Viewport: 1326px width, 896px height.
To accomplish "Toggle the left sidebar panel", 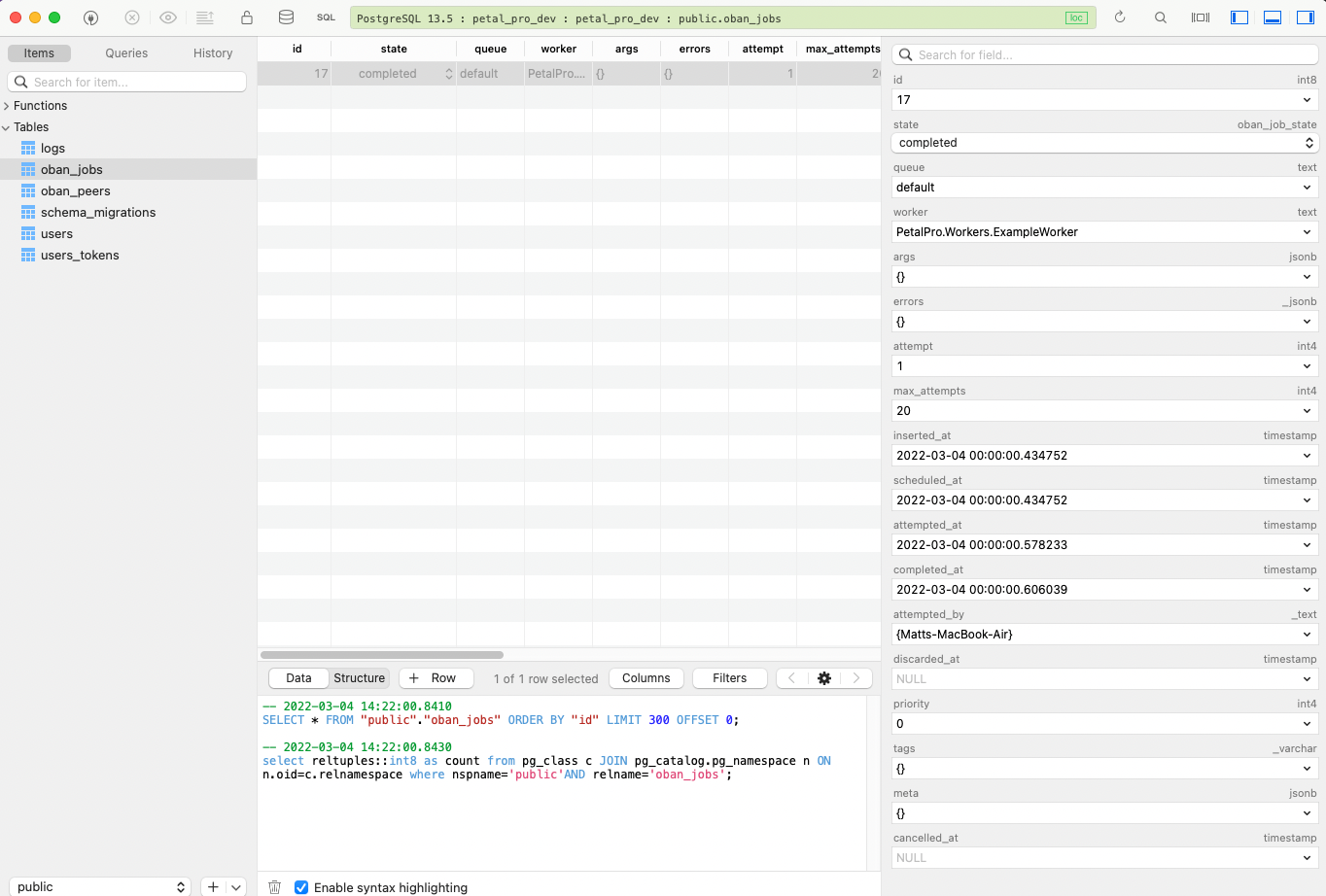I will [x=1239, y=17].
